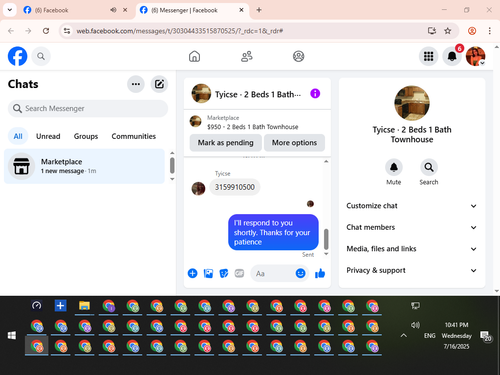Click Tyicse's avatar beside the message

click(x=198, y=188)
